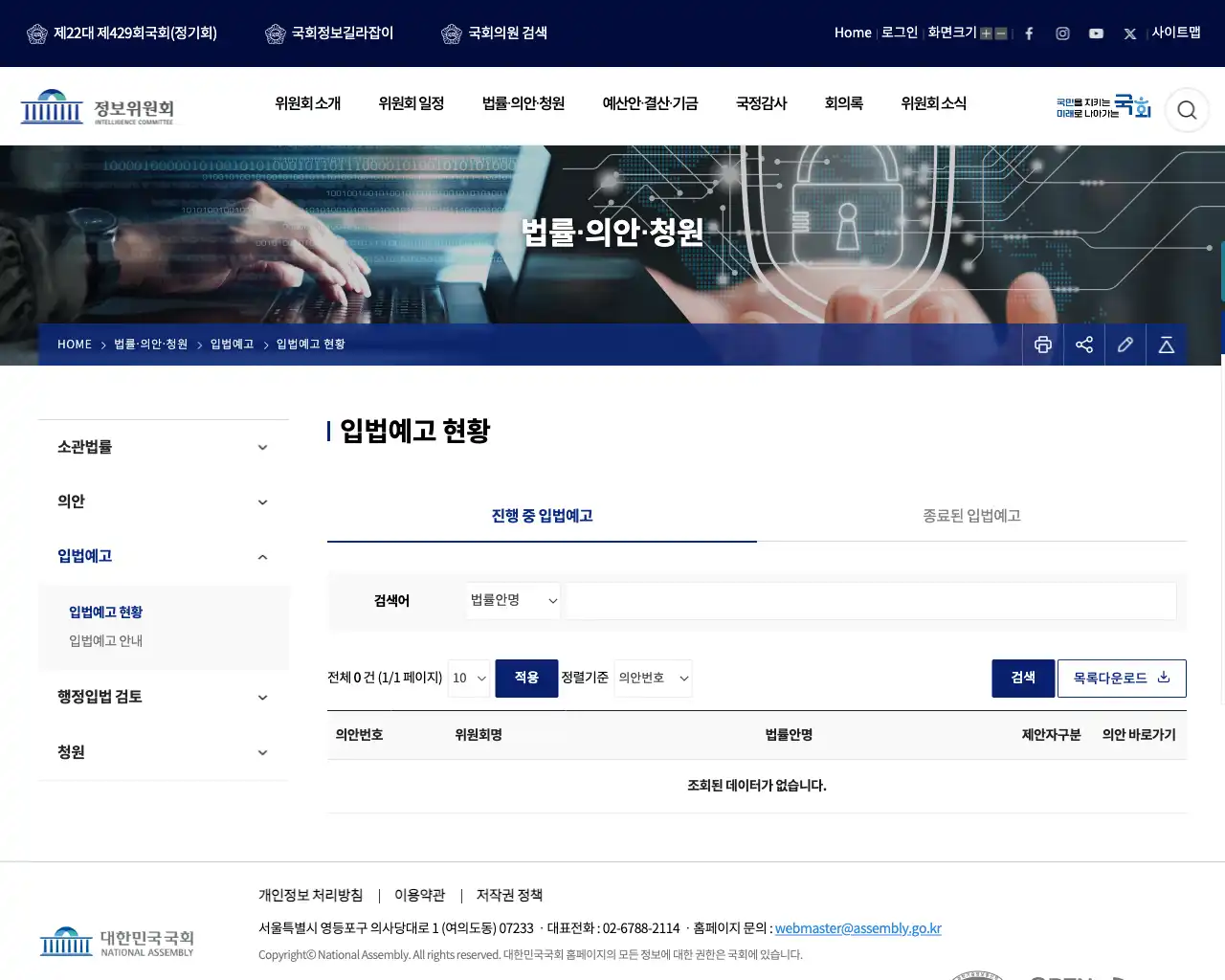Open the YouTube icon link
The width and height of the screenshot is (1225, 980).
[1096, 33]
